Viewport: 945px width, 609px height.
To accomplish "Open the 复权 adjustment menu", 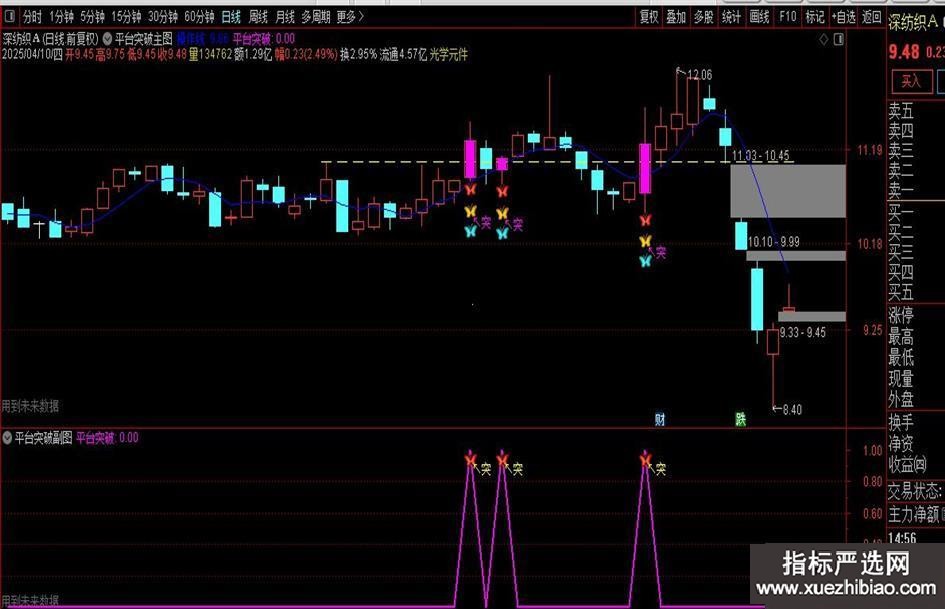I will [x=649, y=17].
